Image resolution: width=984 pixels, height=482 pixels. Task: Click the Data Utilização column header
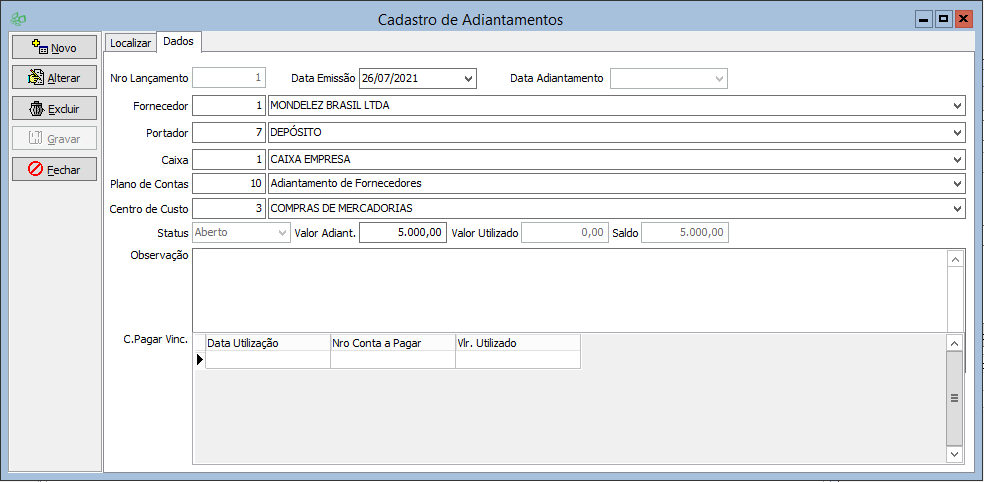click(267, 343)
